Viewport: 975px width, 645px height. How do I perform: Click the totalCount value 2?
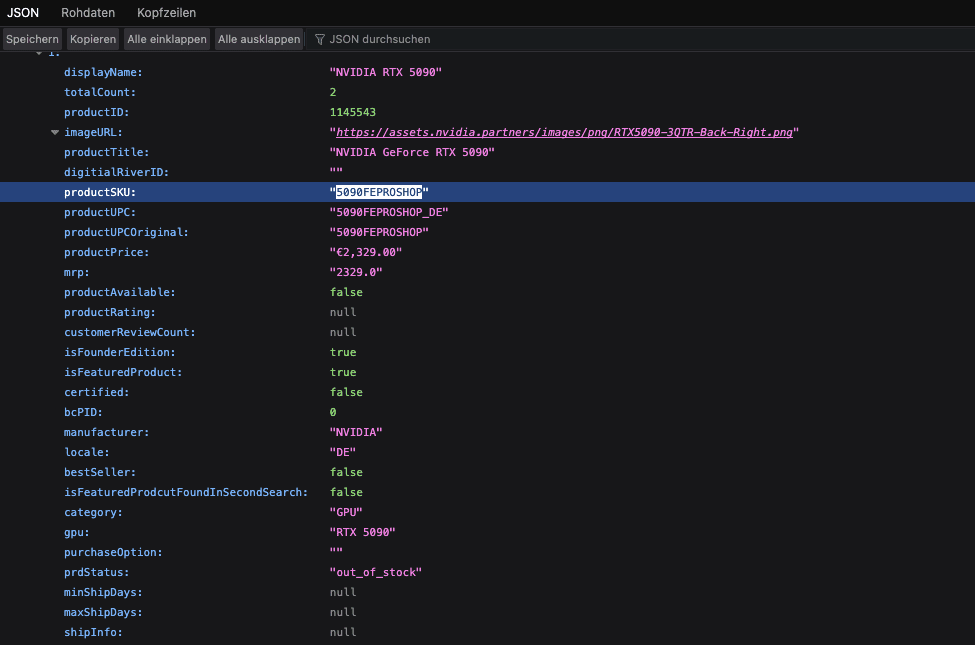(x=333, y=92)
